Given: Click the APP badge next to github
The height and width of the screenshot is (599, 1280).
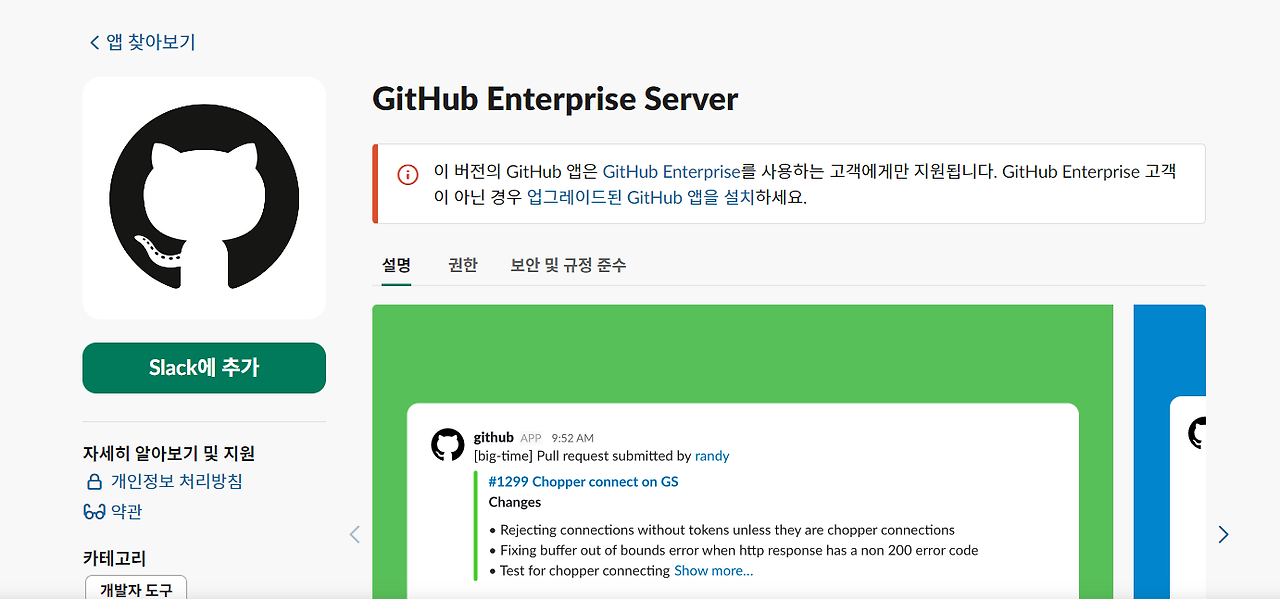Looking at the screenshot, I should tap(531, 438).
